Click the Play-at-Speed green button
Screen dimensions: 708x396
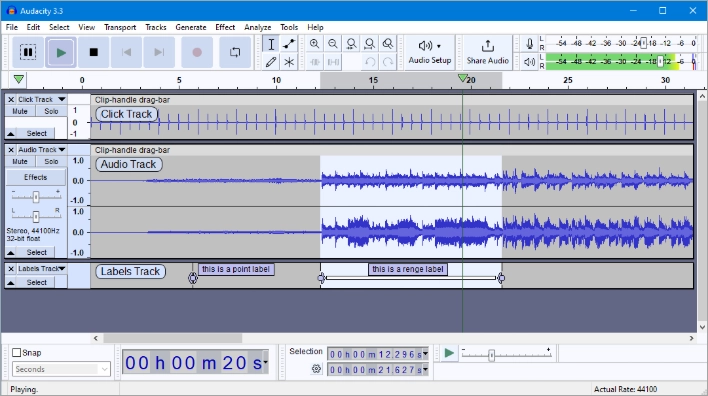point(449,353)
